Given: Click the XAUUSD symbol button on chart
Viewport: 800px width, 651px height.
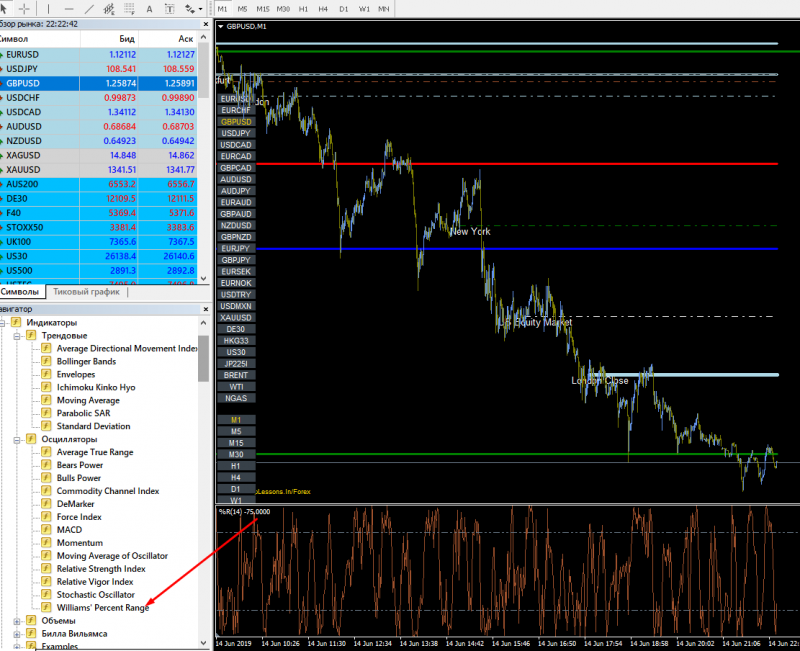Looking at the screenshot, I should (x=236, y=317).
